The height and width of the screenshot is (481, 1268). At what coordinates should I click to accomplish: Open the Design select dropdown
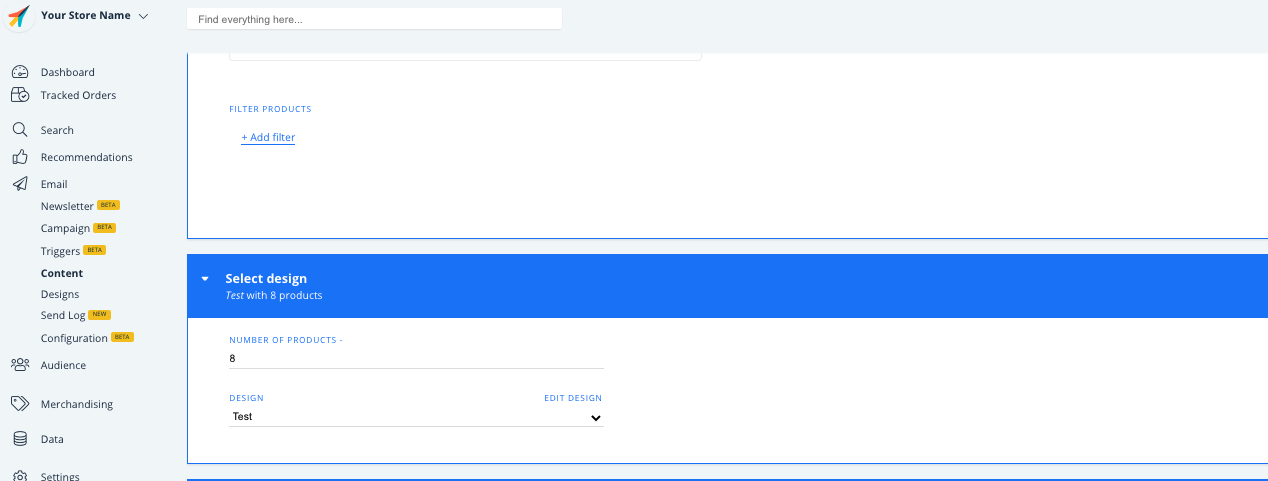pos(416,417)
